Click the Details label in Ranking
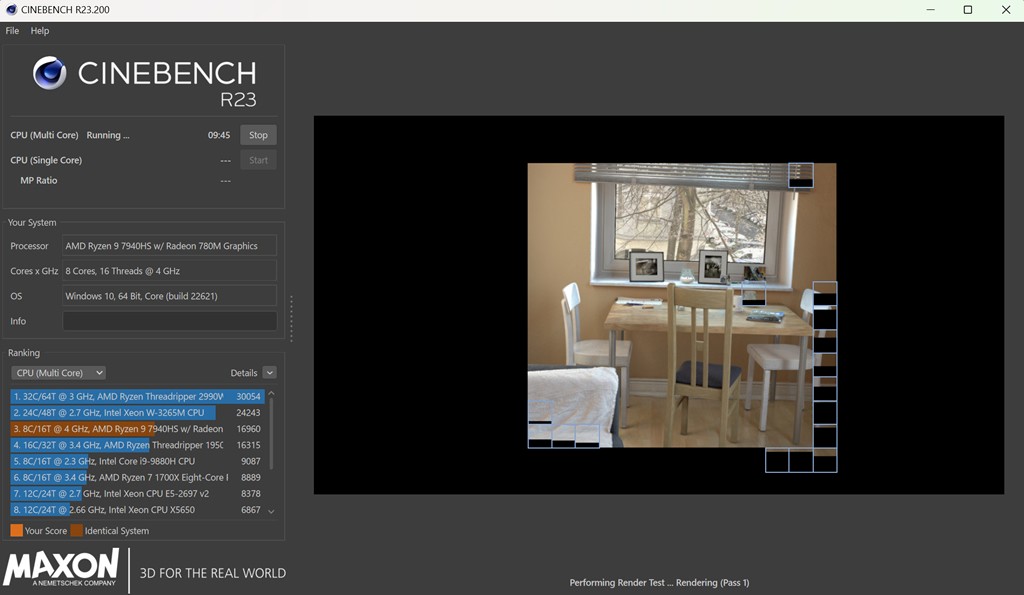1024x595 pixels. (x=244, y=373)
